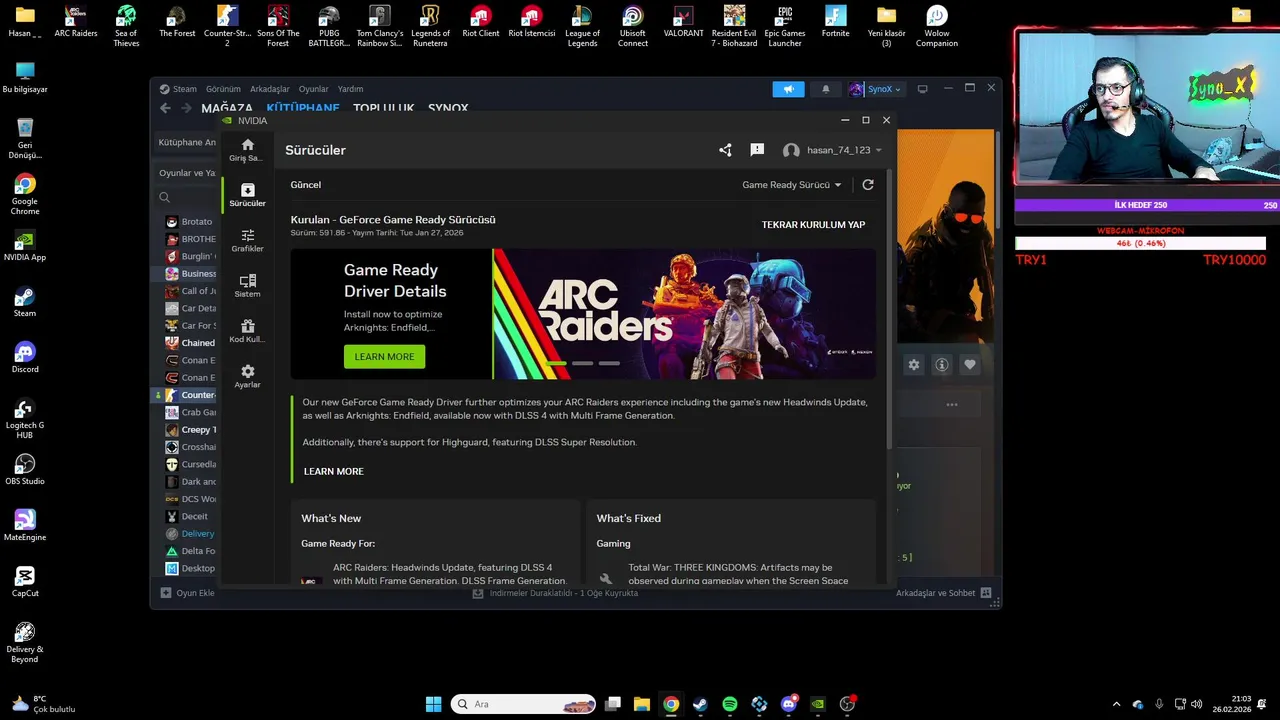The height and width of the screenshot is (720, 1280).
Task: Open Discord desktop shortcut
Action: click(25, 358)
